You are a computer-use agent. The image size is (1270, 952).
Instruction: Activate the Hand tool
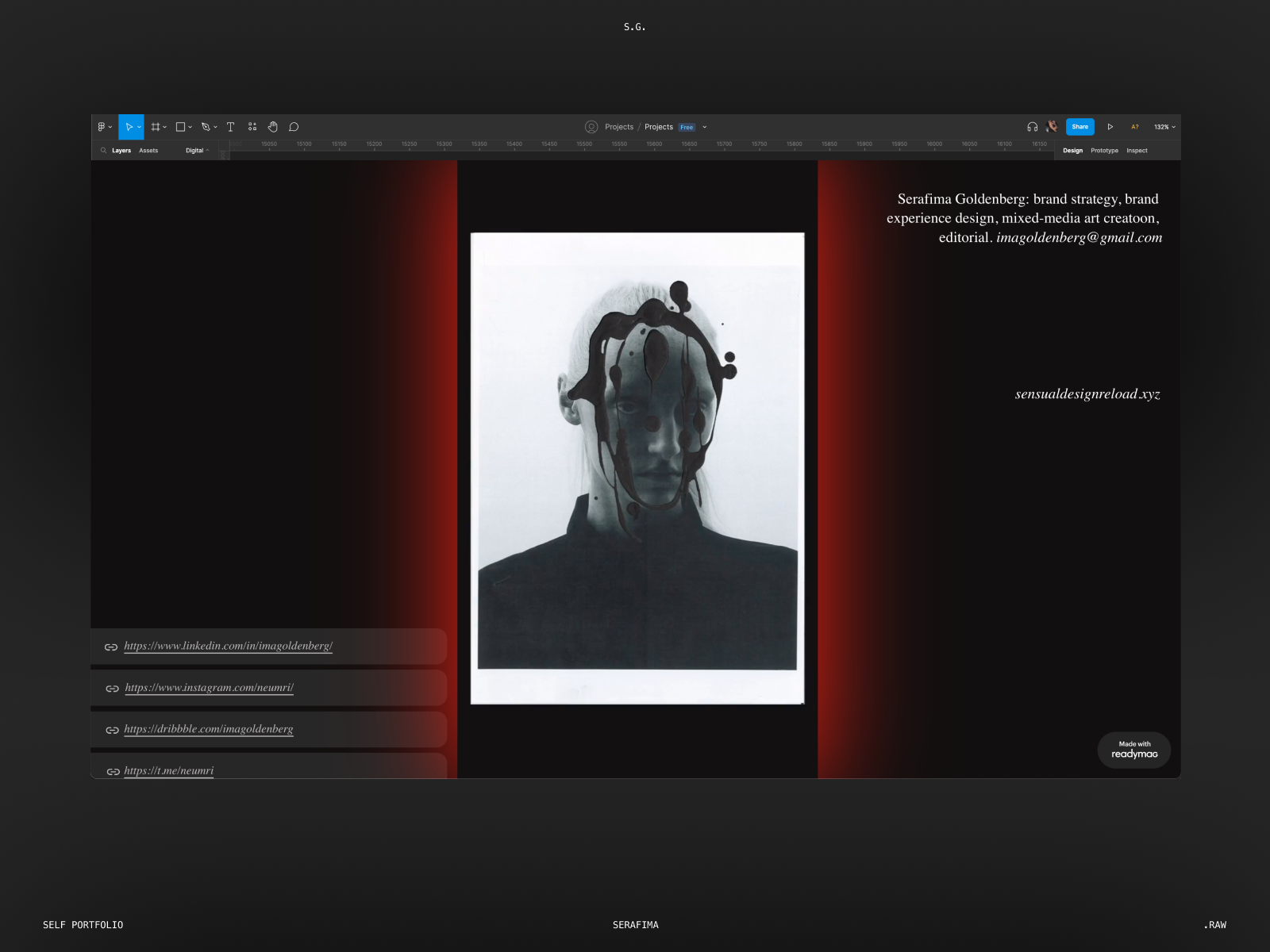[273, 127]
